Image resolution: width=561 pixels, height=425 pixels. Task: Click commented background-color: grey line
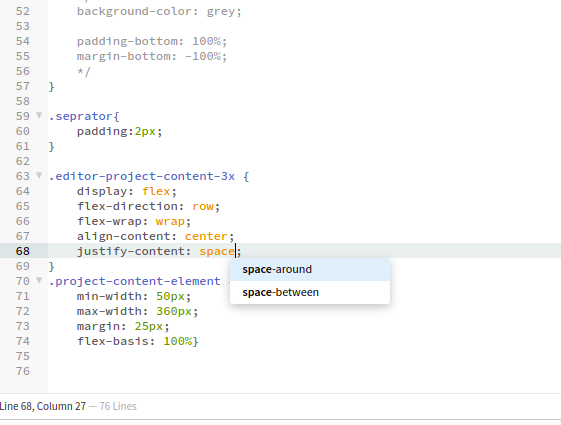point(159,11)
